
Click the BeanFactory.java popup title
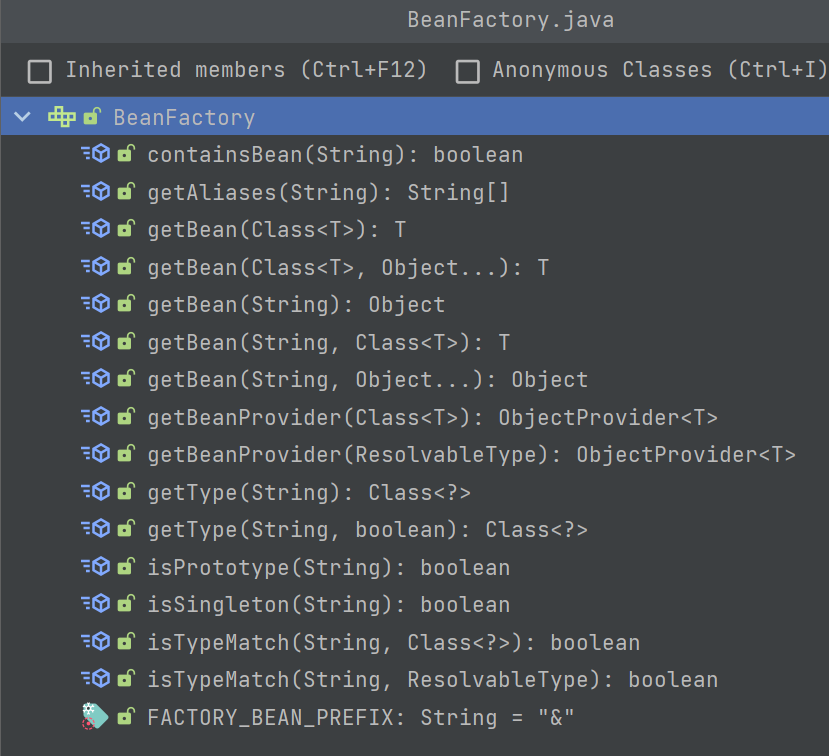pos(510,20)
